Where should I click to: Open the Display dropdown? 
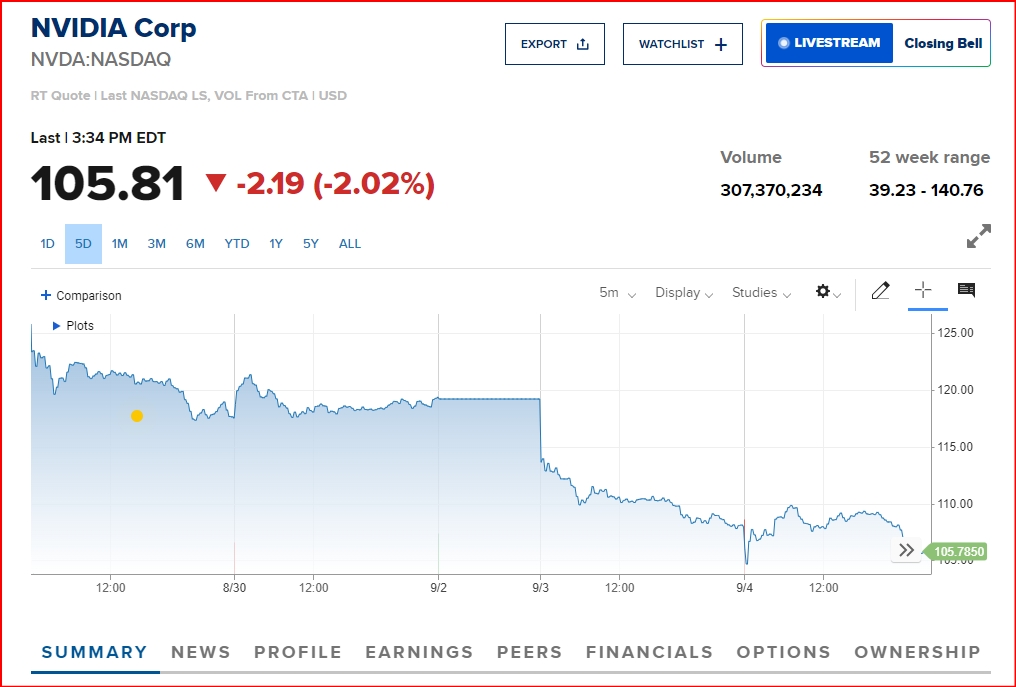(x=684, y=293)
